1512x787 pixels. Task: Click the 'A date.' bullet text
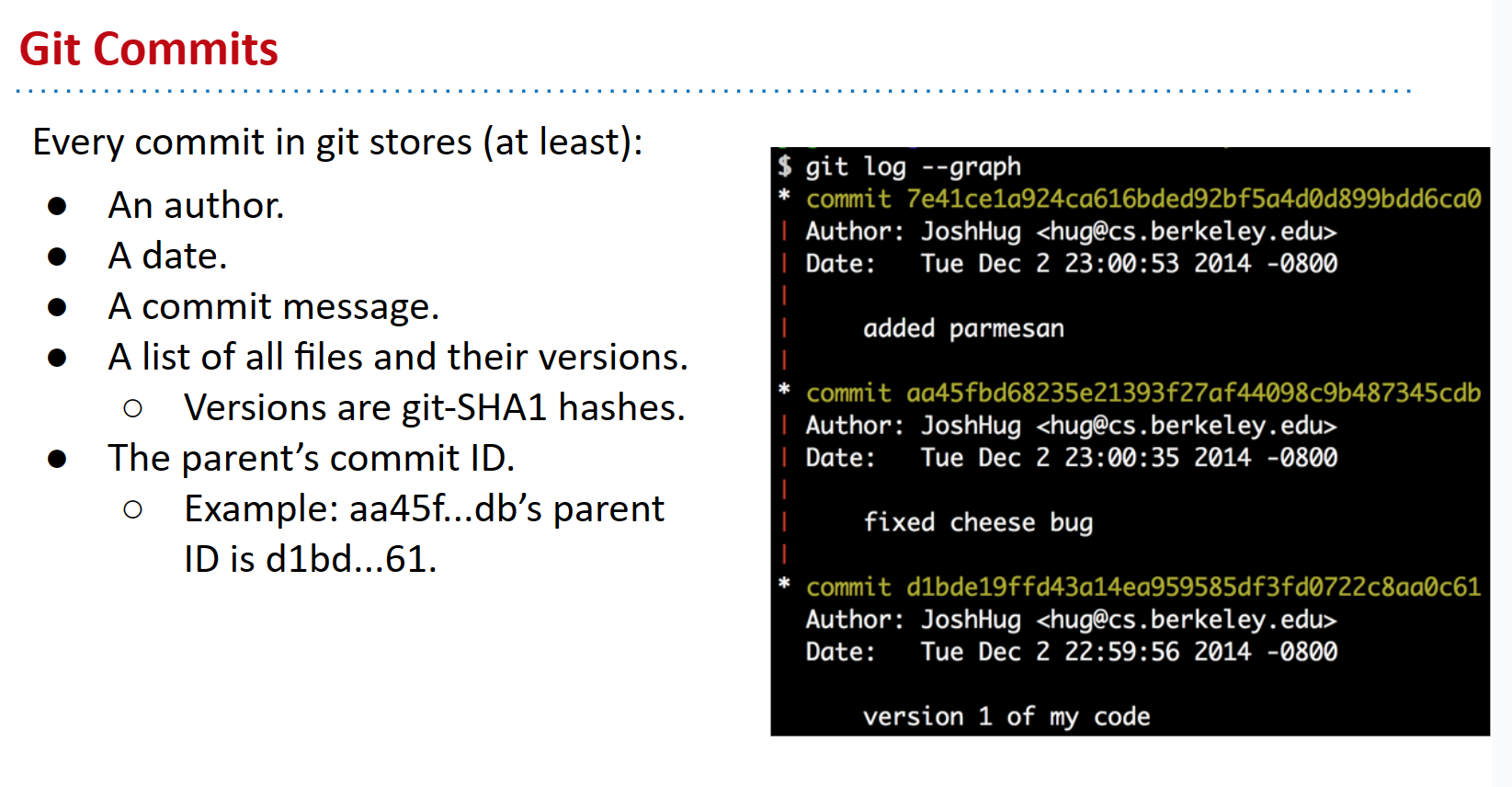pyautogui.click(x=167, y=256)
